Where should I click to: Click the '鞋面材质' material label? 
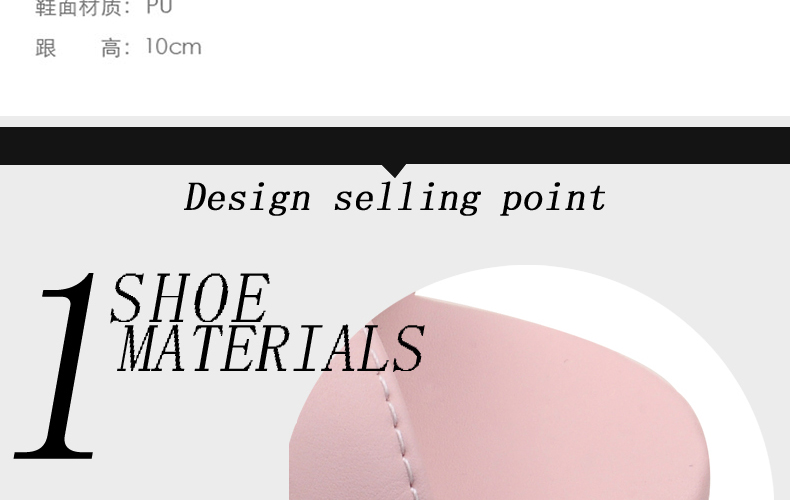[78, 8]
